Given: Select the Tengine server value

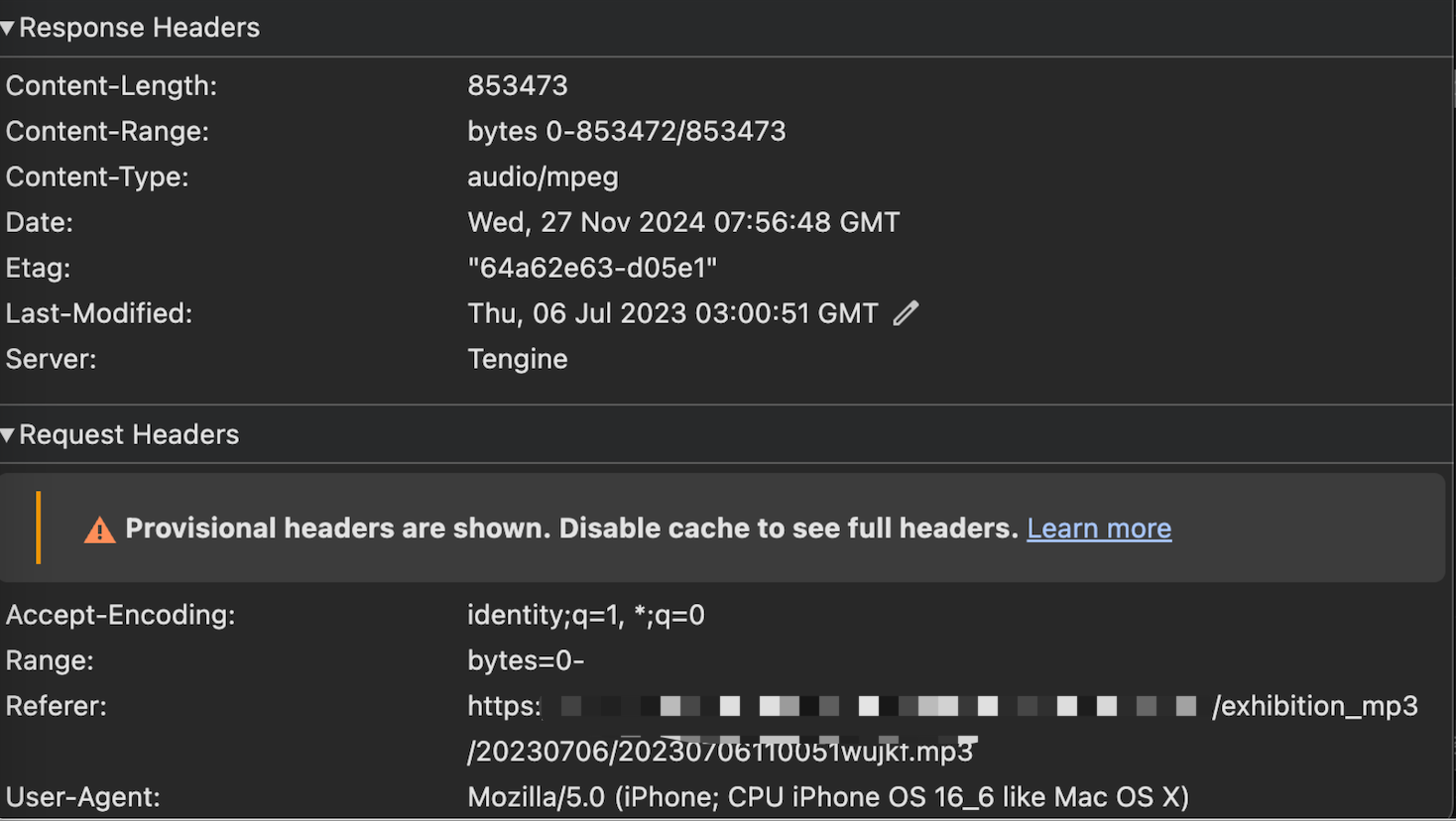Looking at the screenshot, I should (x=518, y=359).
